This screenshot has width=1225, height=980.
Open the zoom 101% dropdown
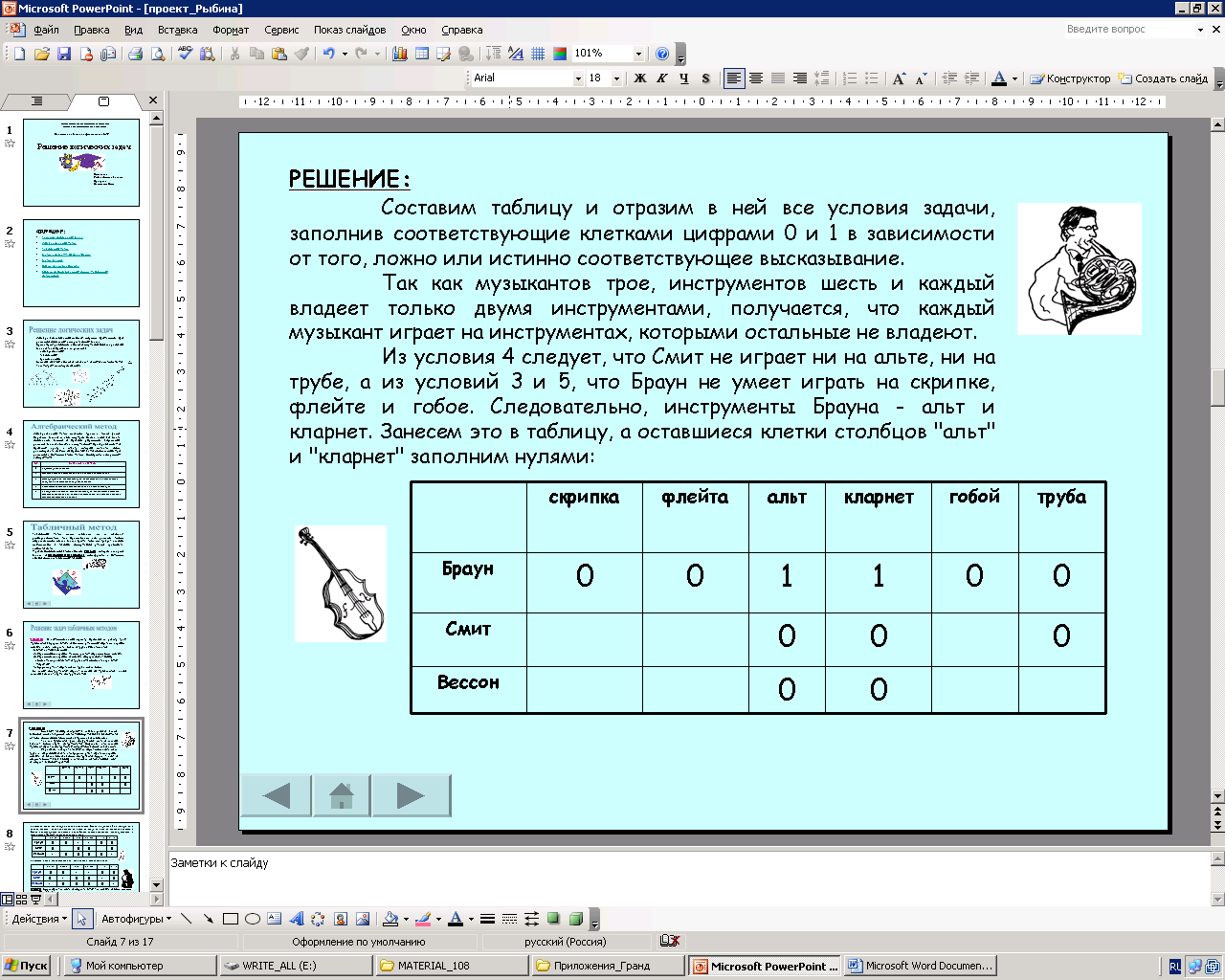click(x=638, y=54)
